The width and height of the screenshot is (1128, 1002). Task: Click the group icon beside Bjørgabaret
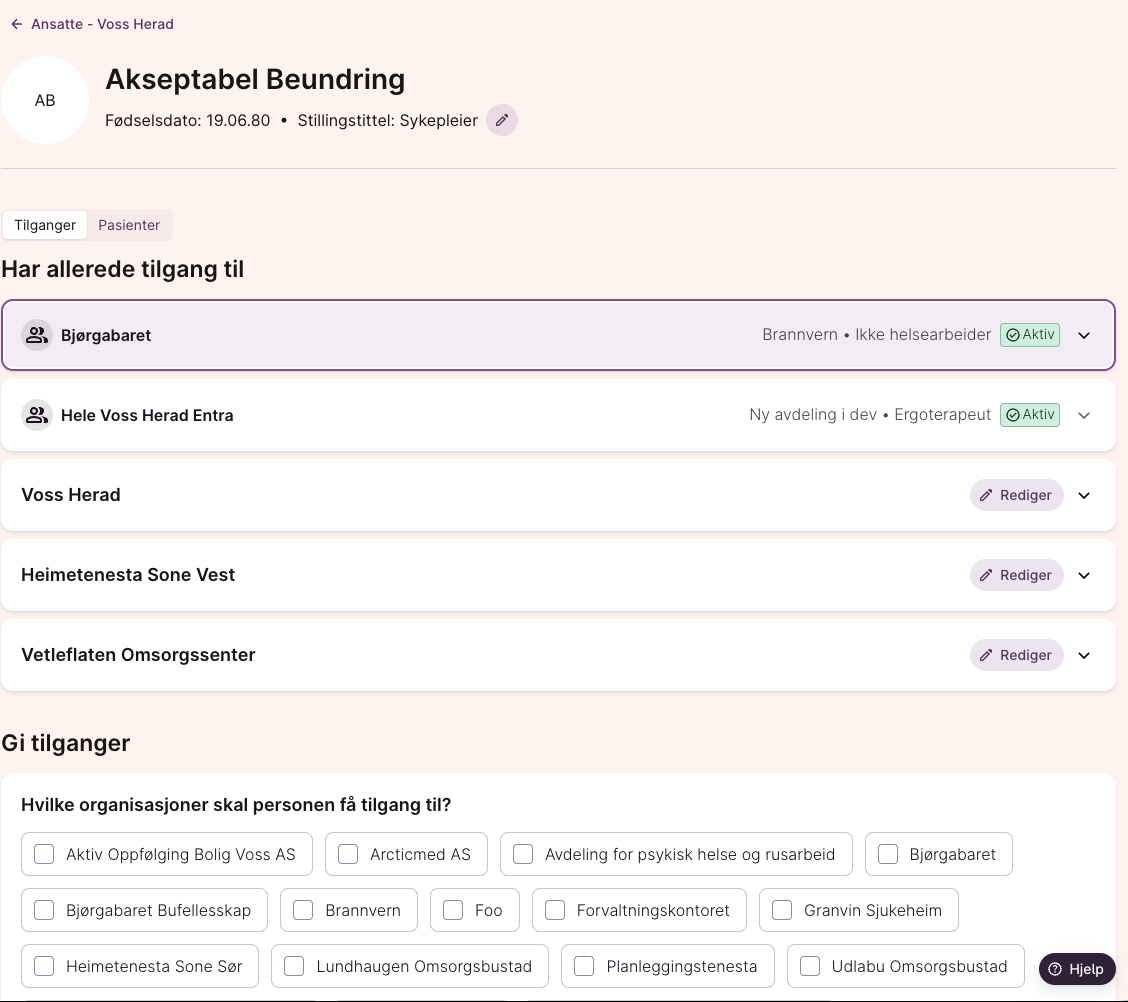[x=37, y=335]
